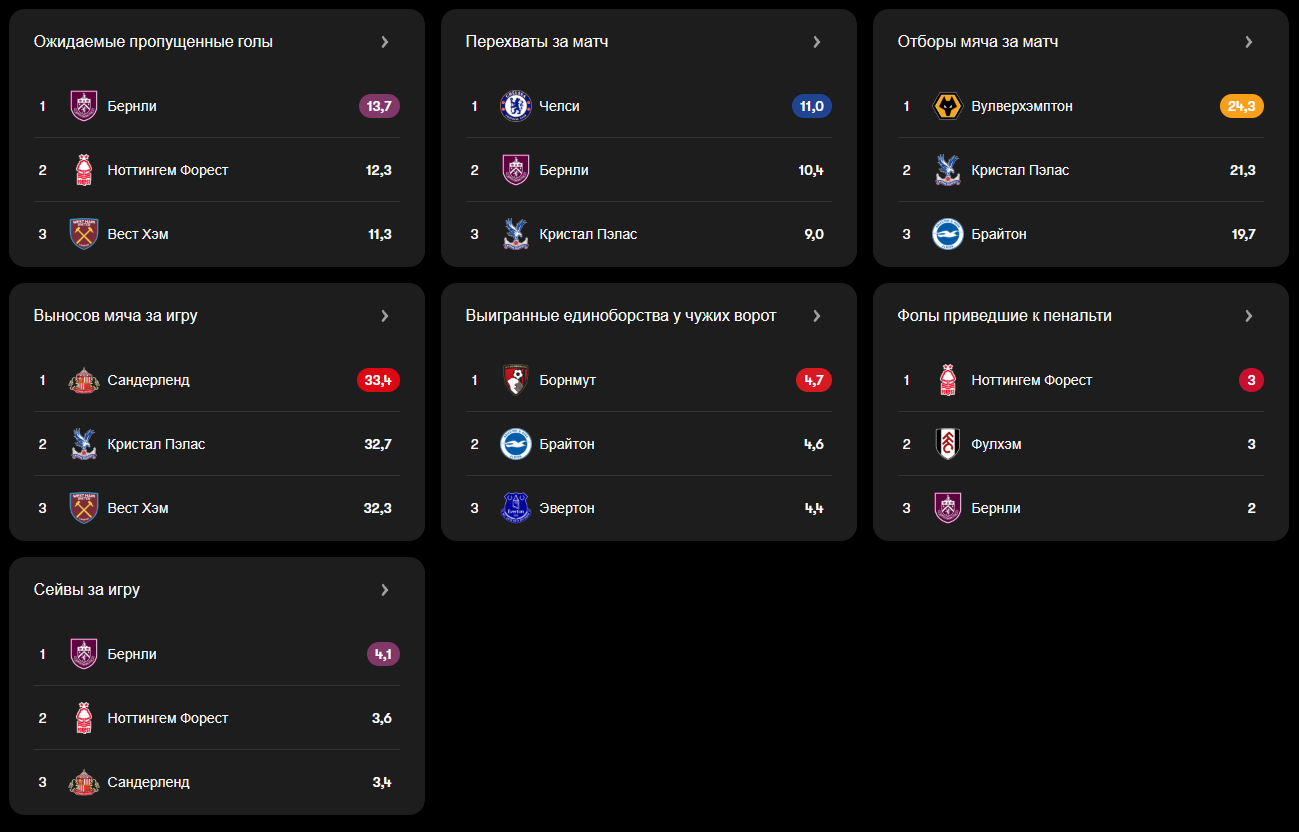Click the Wolverhampton wolf logo
This screenshot has width=1299, height=832.
click(948, 106)
